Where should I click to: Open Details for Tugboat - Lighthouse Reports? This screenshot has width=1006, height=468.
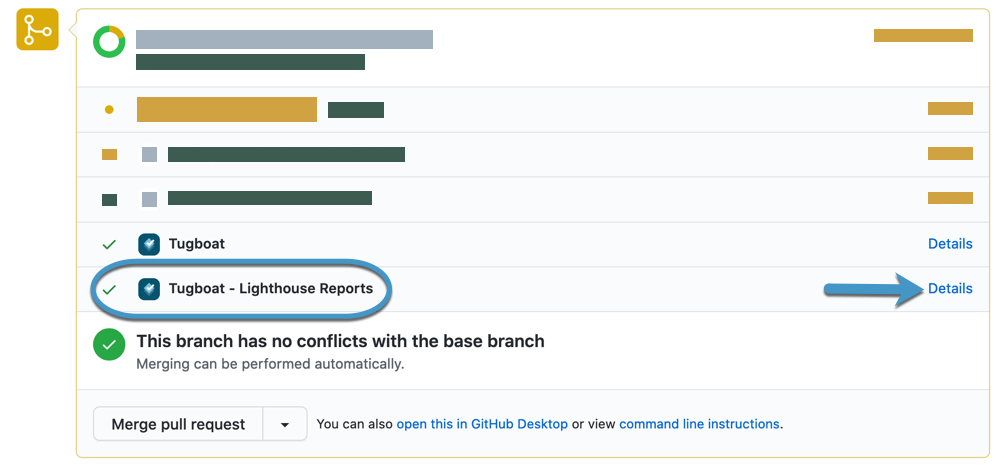950,289
